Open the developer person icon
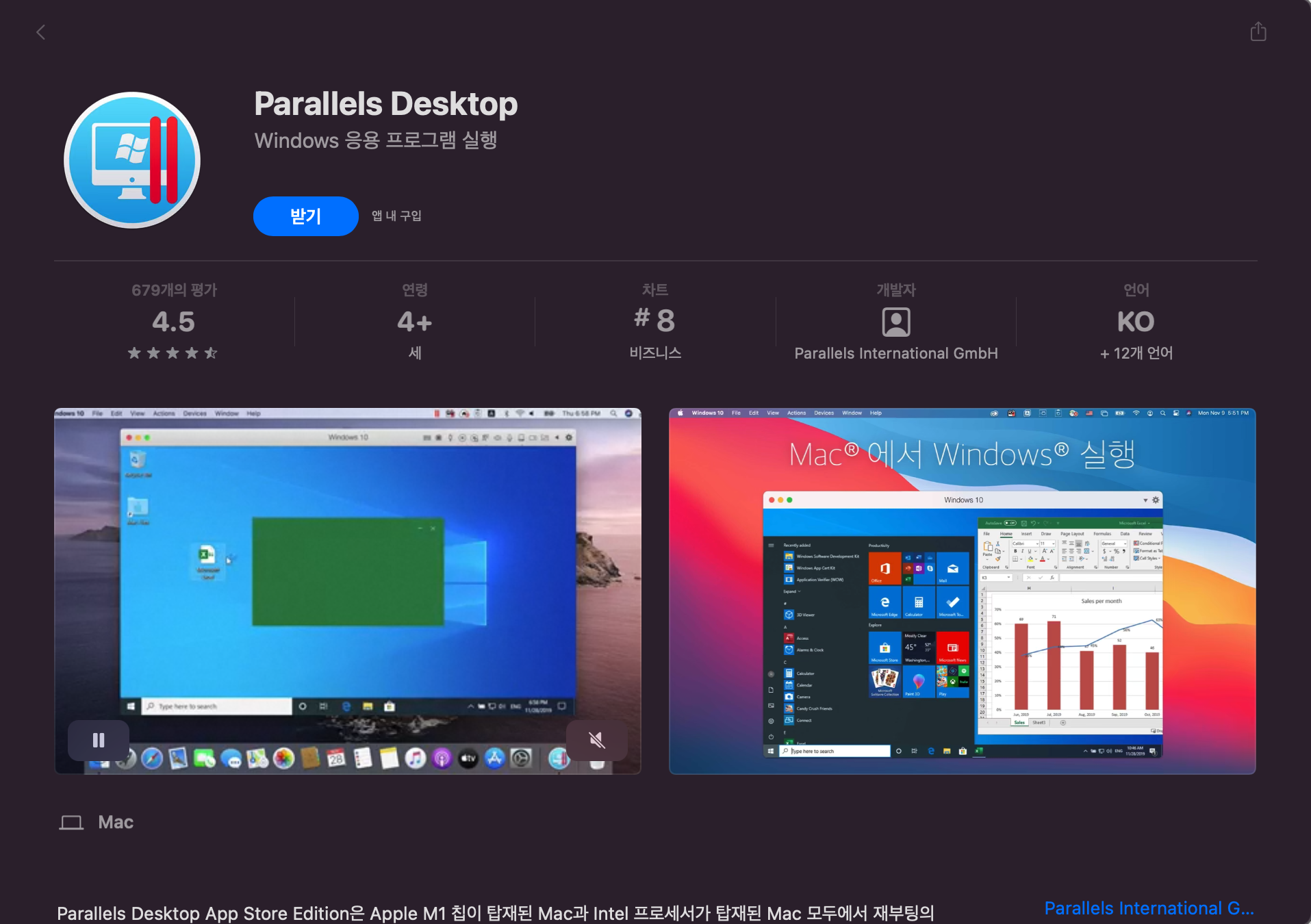This screenshot has width=1311, height=924. (x=895, y=322)
